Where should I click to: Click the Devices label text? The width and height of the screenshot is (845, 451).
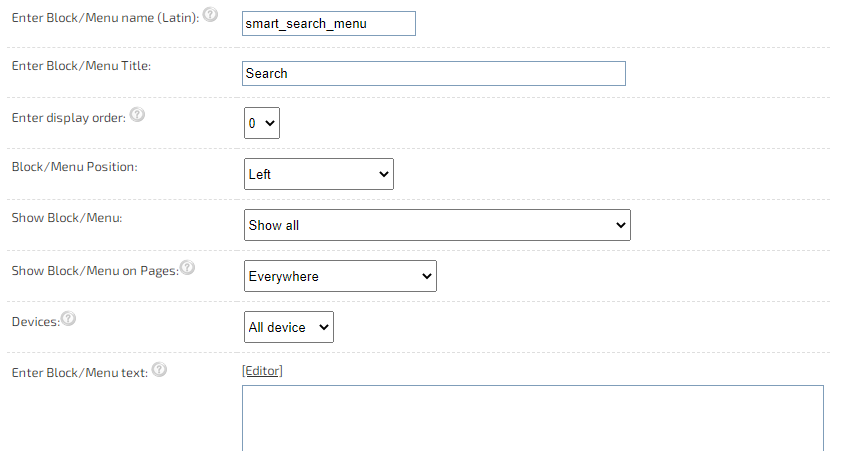pyautogui.click(x=36, y=322)
